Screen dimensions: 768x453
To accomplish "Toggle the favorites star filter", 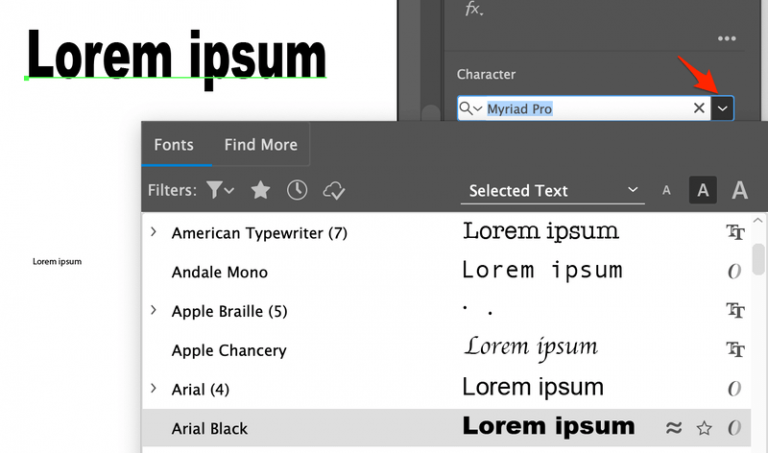I will pyautogui.click(x=261, y=190).
